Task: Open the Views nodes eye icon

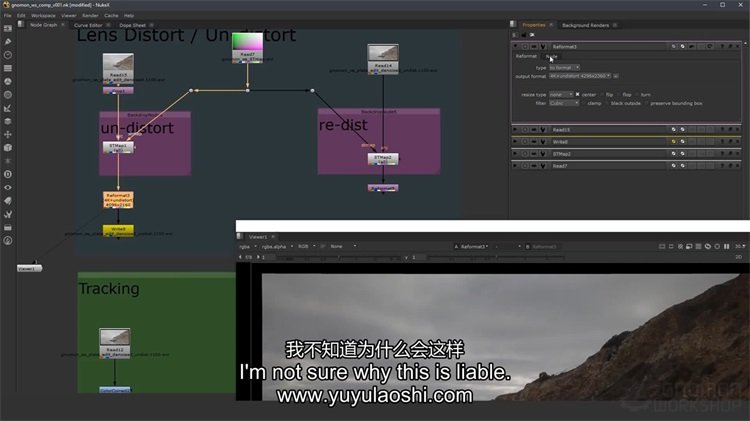Action: coord(8,188)
